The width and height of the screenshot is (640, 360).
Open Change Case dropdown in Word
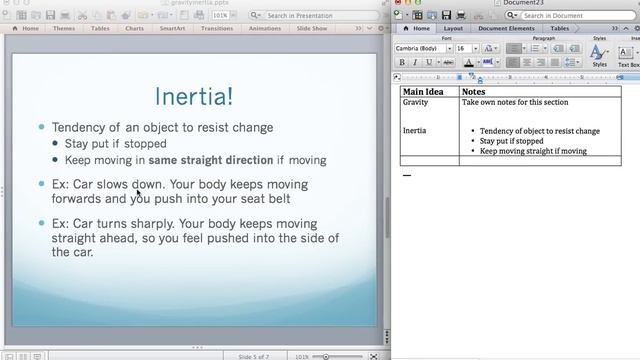[x=490, y=49]
